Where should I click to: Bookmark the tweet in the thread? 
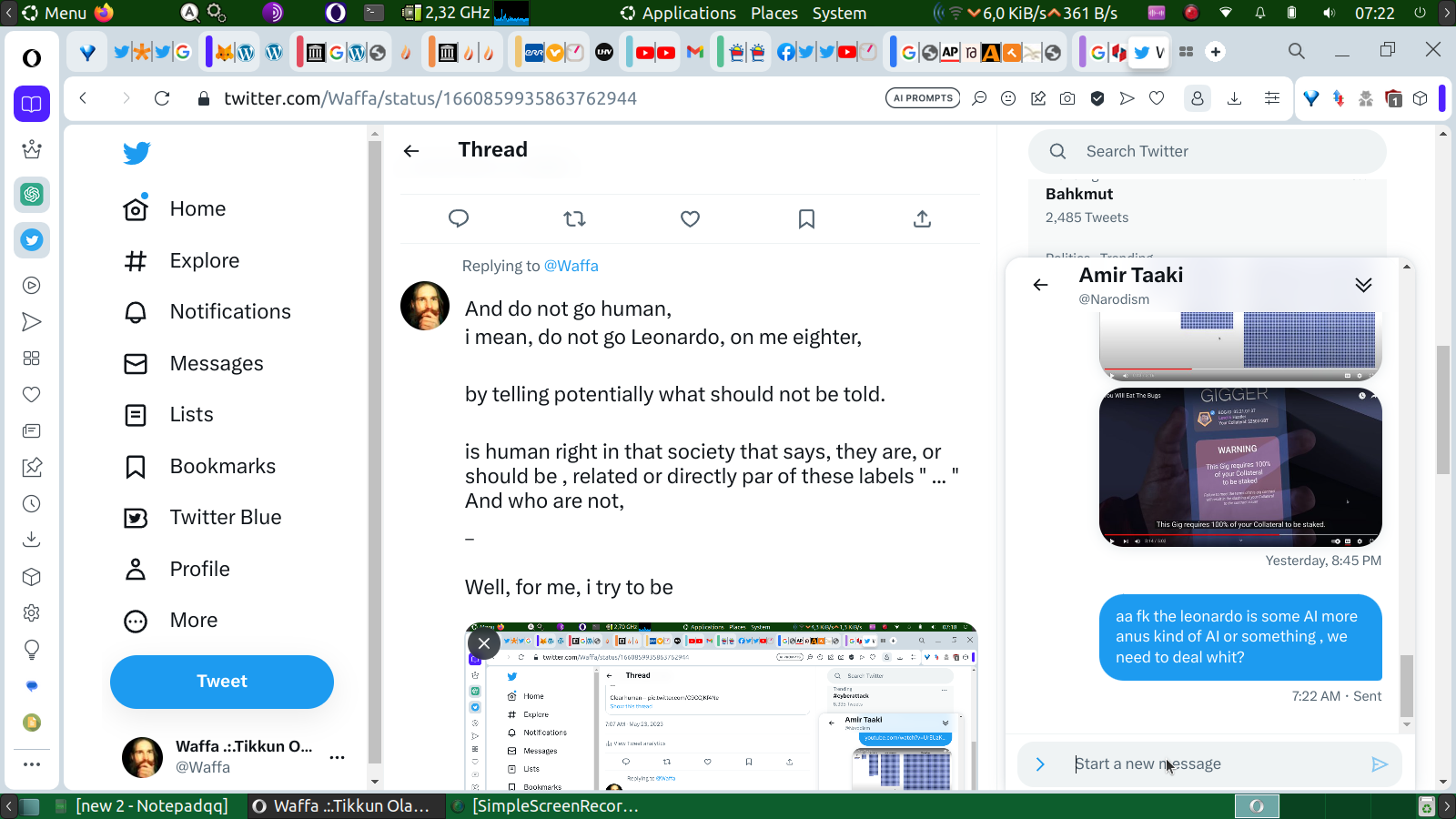pos(806,218)
